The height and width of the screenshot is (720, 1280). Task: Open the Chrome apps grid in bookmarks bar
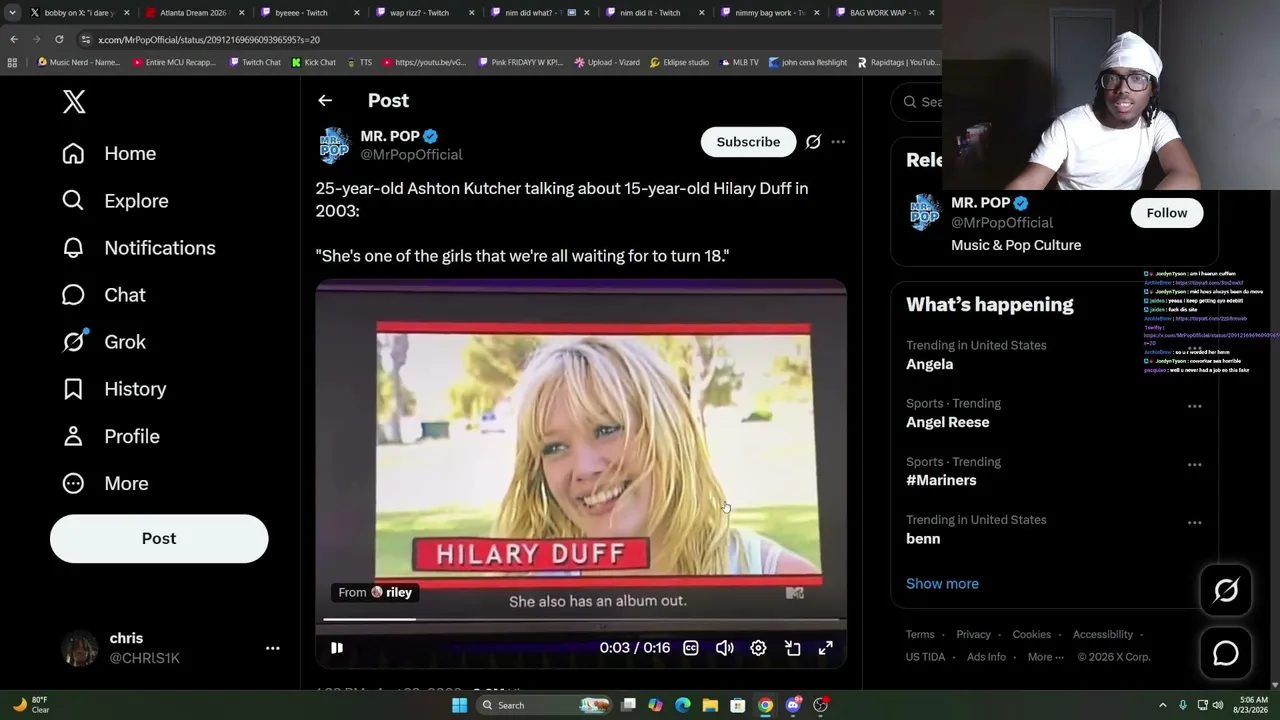[x=12, y=62]
